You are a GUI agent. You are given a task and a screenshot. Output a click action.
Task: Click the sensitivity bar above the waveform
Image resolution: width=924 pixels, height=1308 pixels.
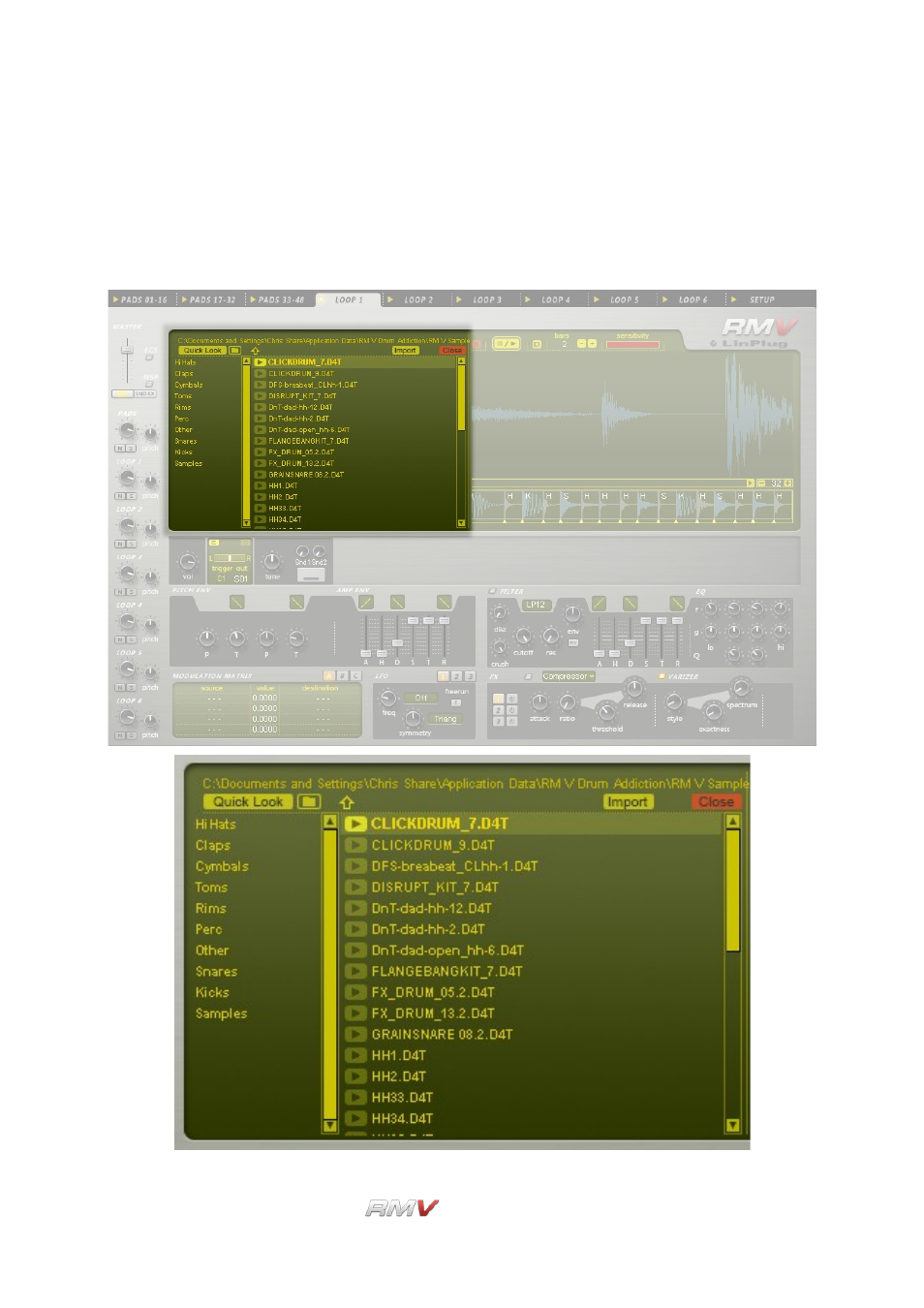pos(632,344)
